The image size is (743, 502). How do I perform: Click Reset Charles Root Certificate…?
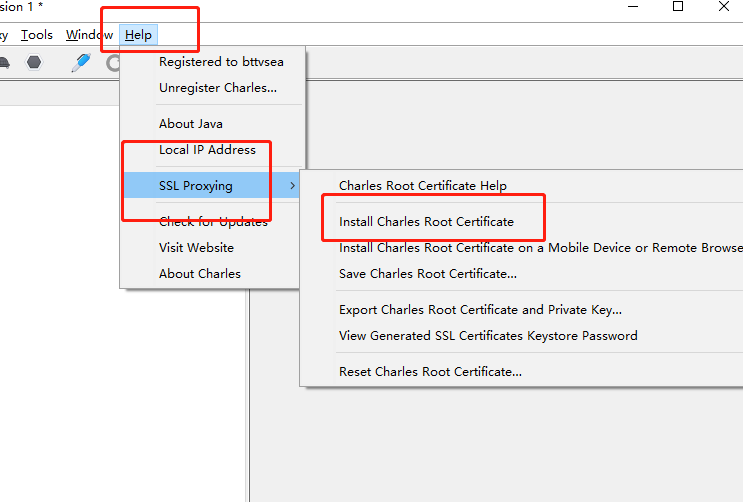tap(430, 372)
